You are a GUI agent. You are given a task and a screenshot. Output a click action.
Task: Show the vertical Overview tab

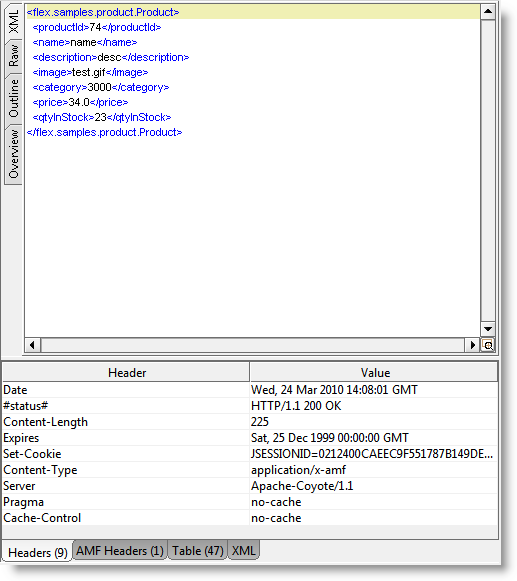pos(14,154)
